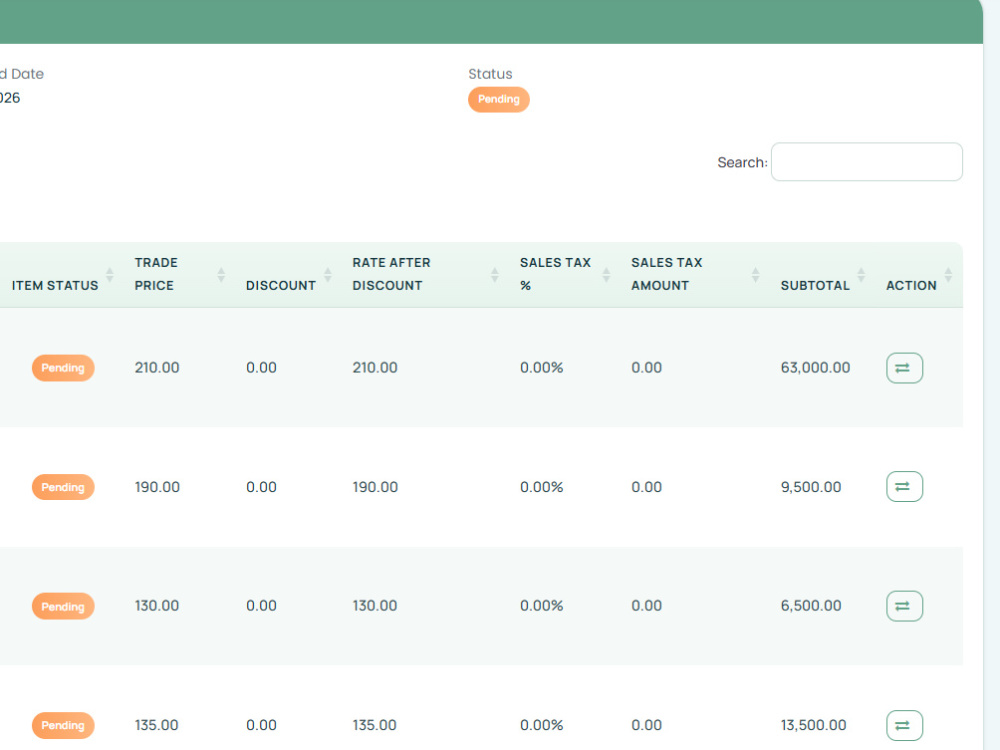
Task: Click the DISCOUNT column header
Action: (281, 286)
